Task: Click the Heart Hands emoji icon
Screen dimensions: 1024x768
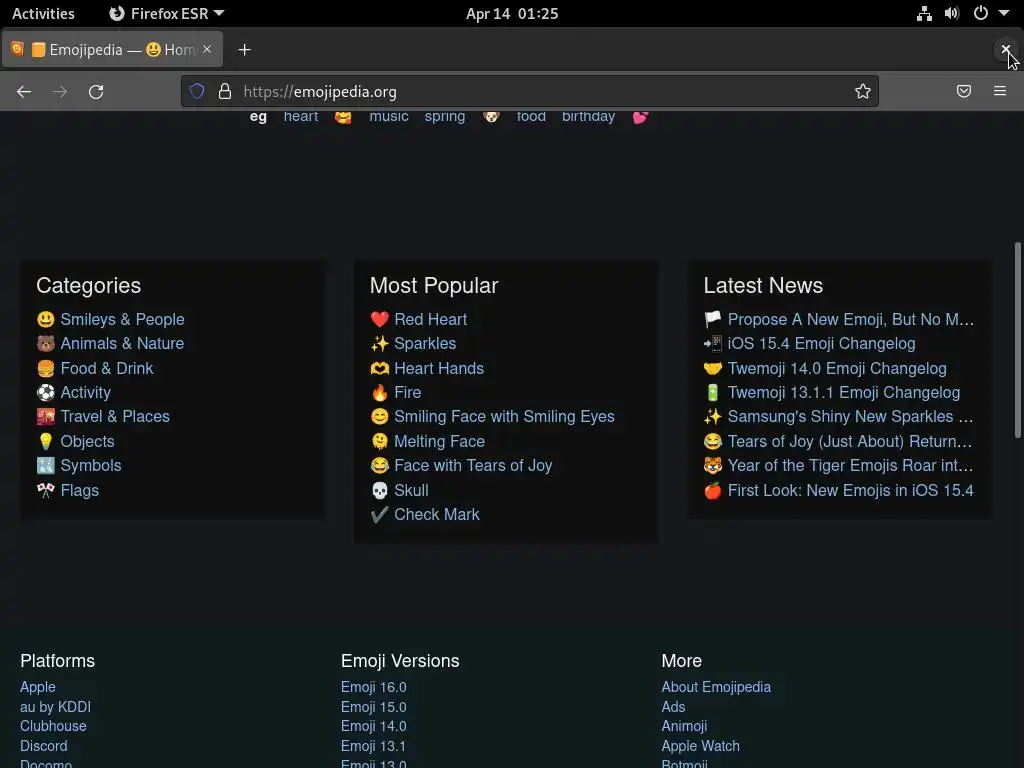Action: pyautogui.click(x=379, y=368)
